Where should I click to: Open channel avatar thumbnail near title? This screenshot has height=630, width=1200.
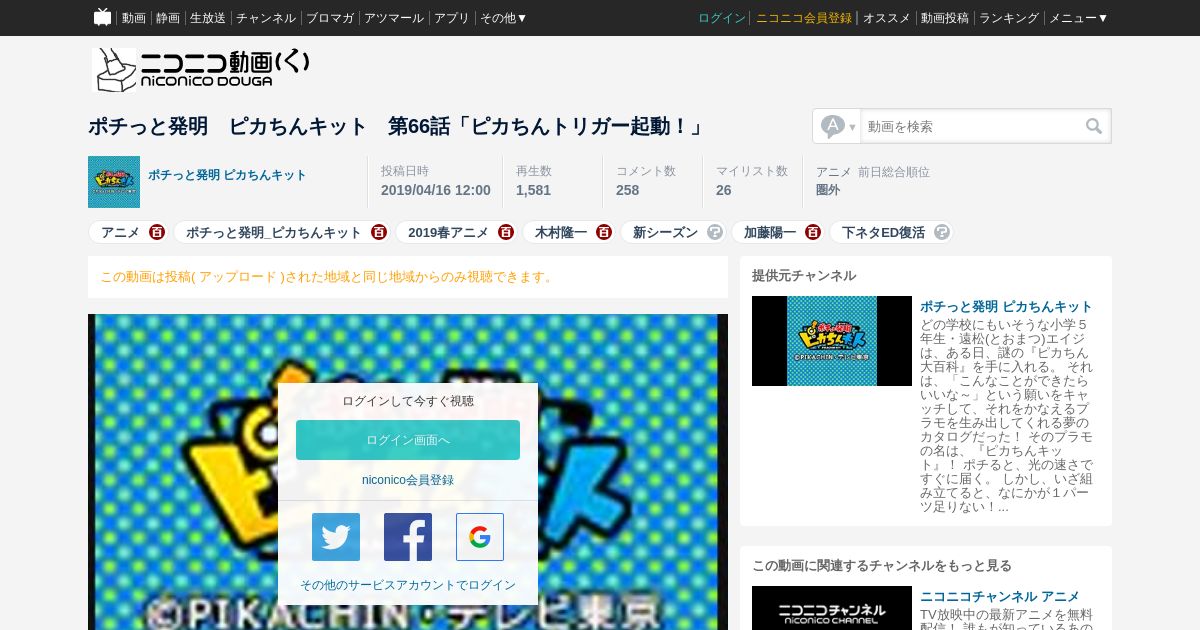point(114,182)
